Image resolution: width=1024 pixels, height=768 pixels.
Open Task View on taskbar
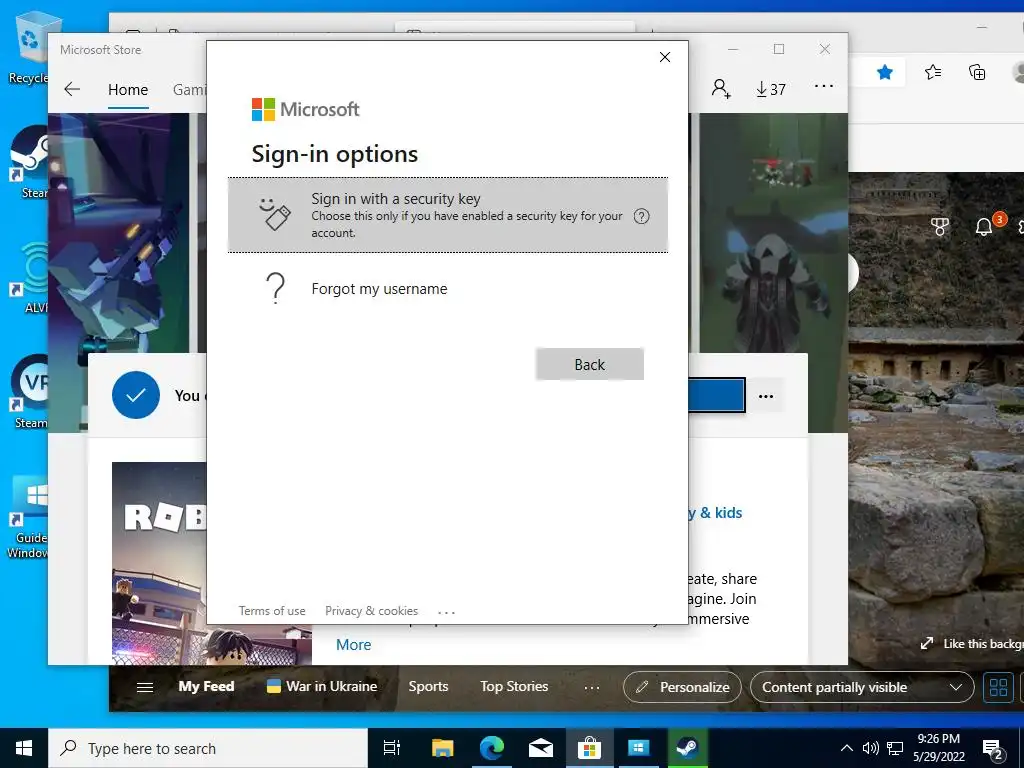click(x=391, y=748)
